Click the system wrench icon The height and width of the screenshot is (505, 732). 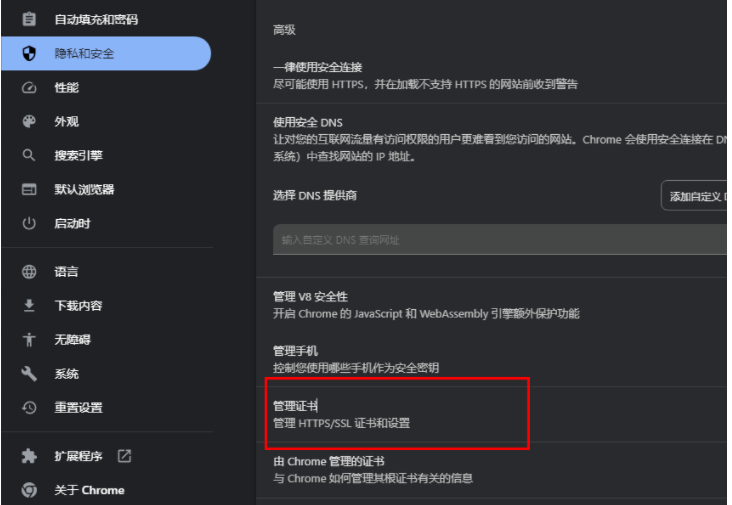pos(29,373)
